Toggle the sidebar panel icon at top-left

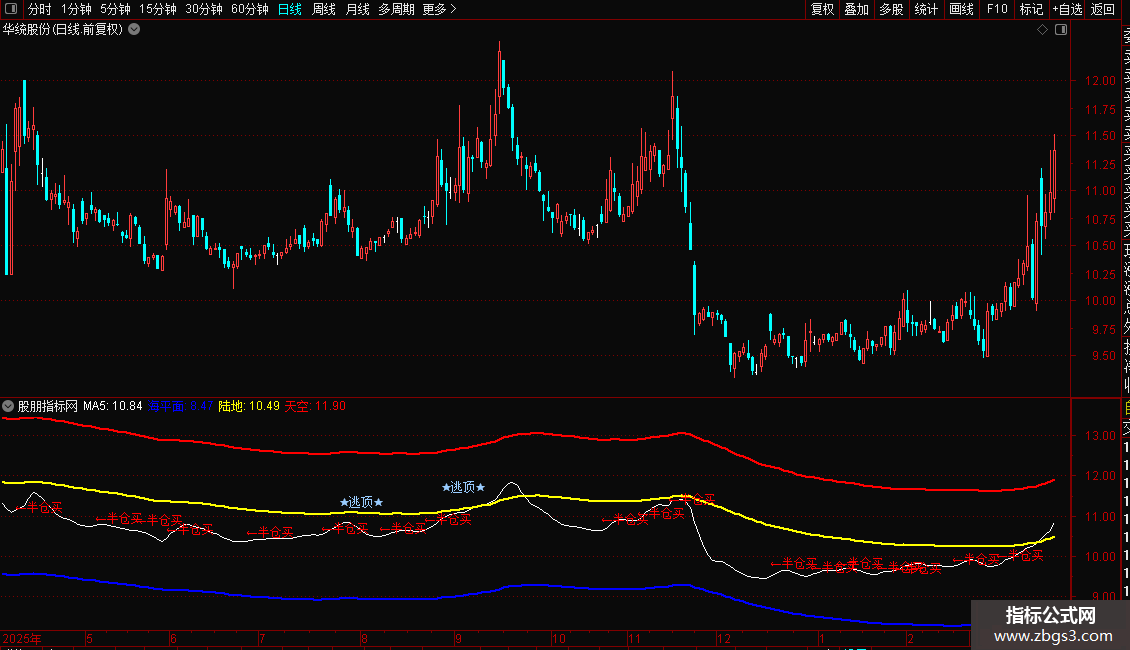[11, 9]
